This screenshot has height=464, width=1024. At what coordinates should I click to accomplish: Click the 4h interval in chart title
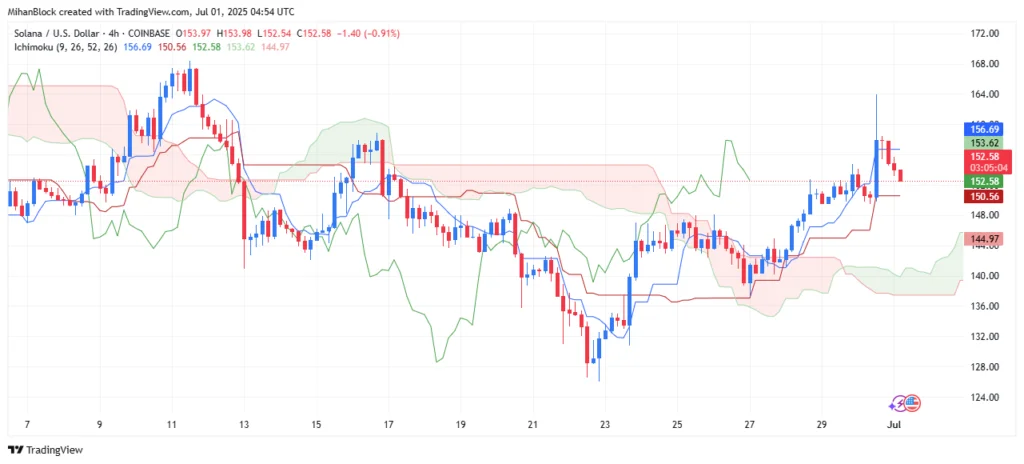pyautogui.click(x=112, y=33)
